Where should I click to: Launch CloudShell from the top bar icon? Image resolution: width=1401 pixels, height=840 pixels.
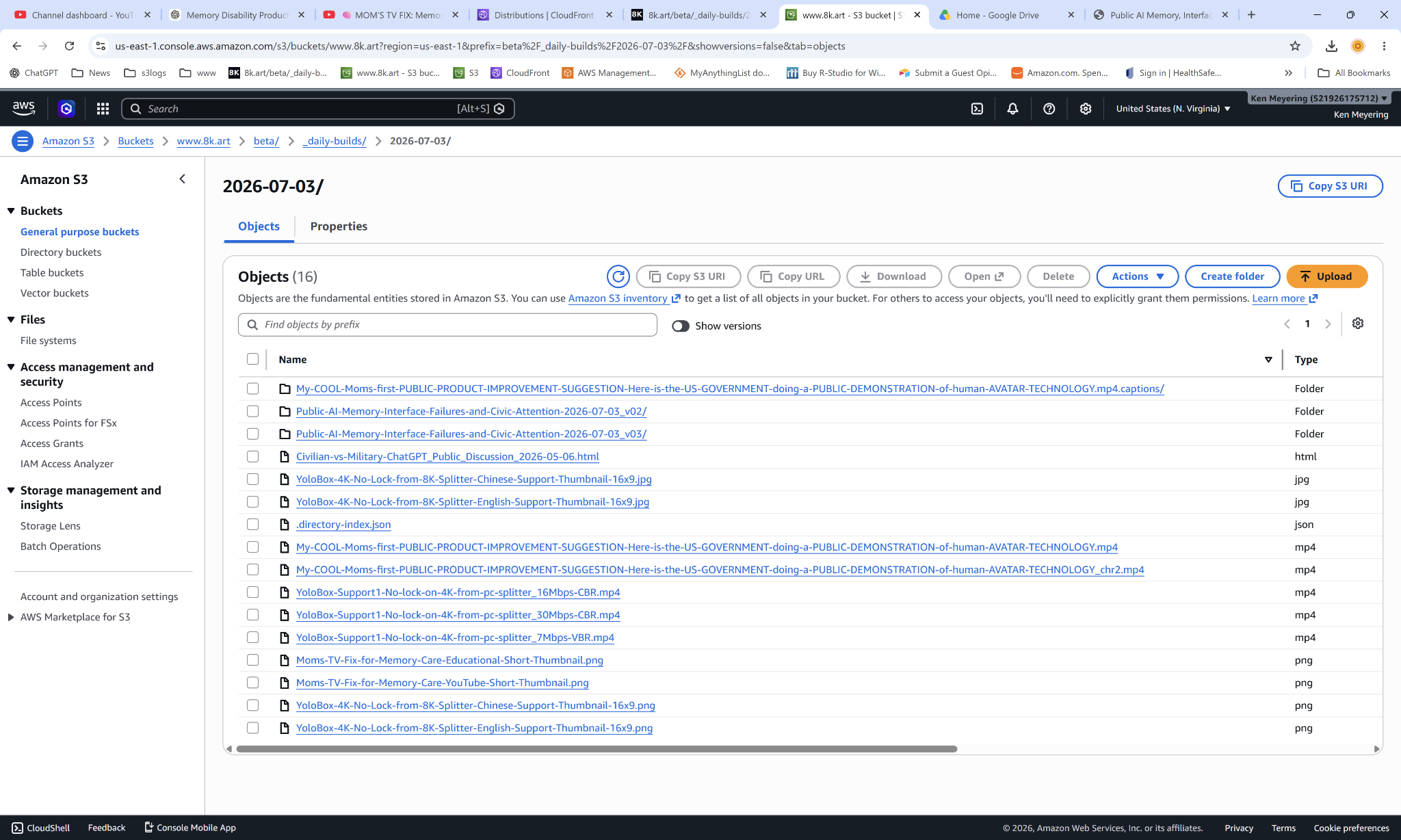[977, 108]
